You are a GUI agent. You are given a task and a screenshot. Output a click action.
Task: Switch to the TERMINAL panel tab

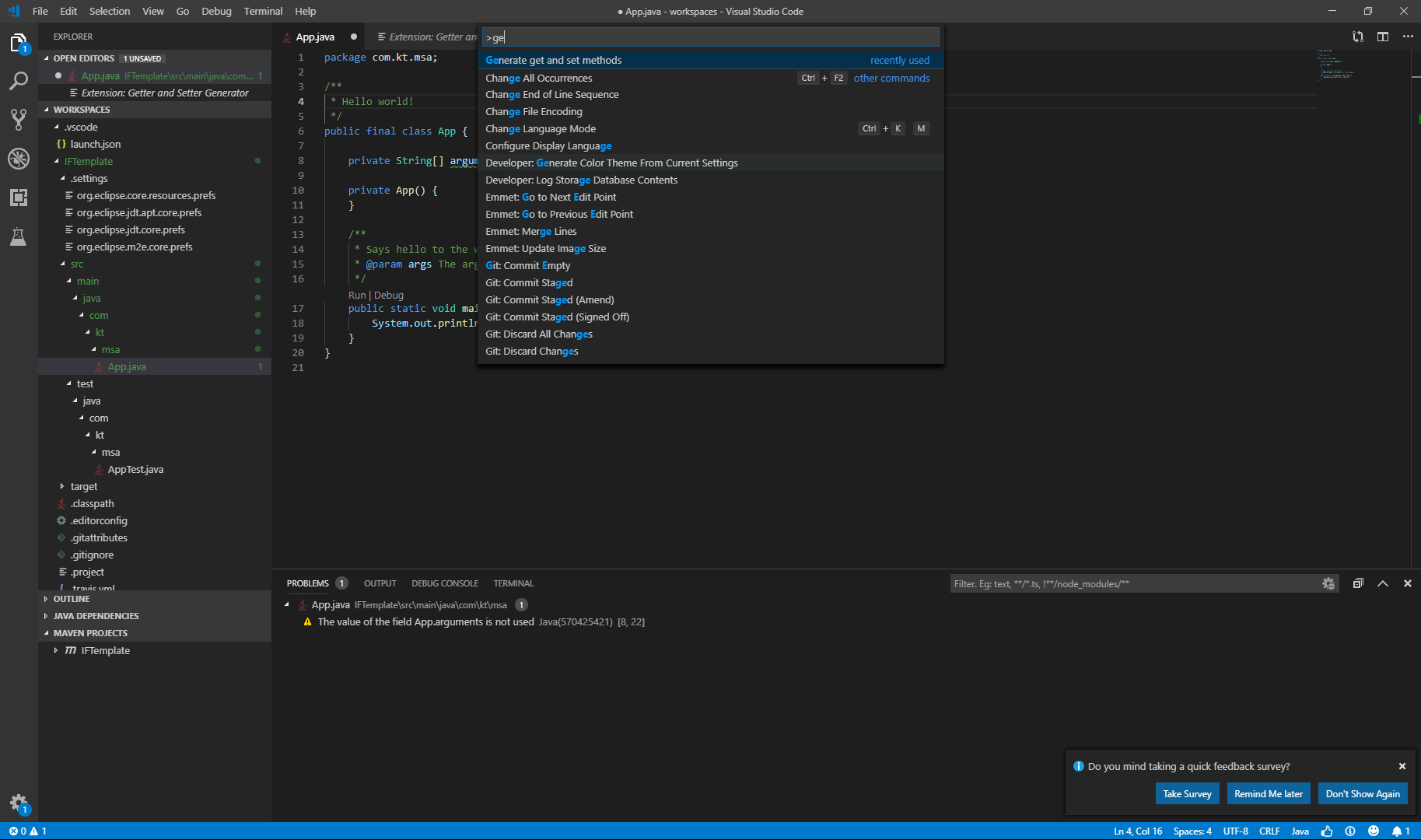pyautogui.click(x=513, y=583)
